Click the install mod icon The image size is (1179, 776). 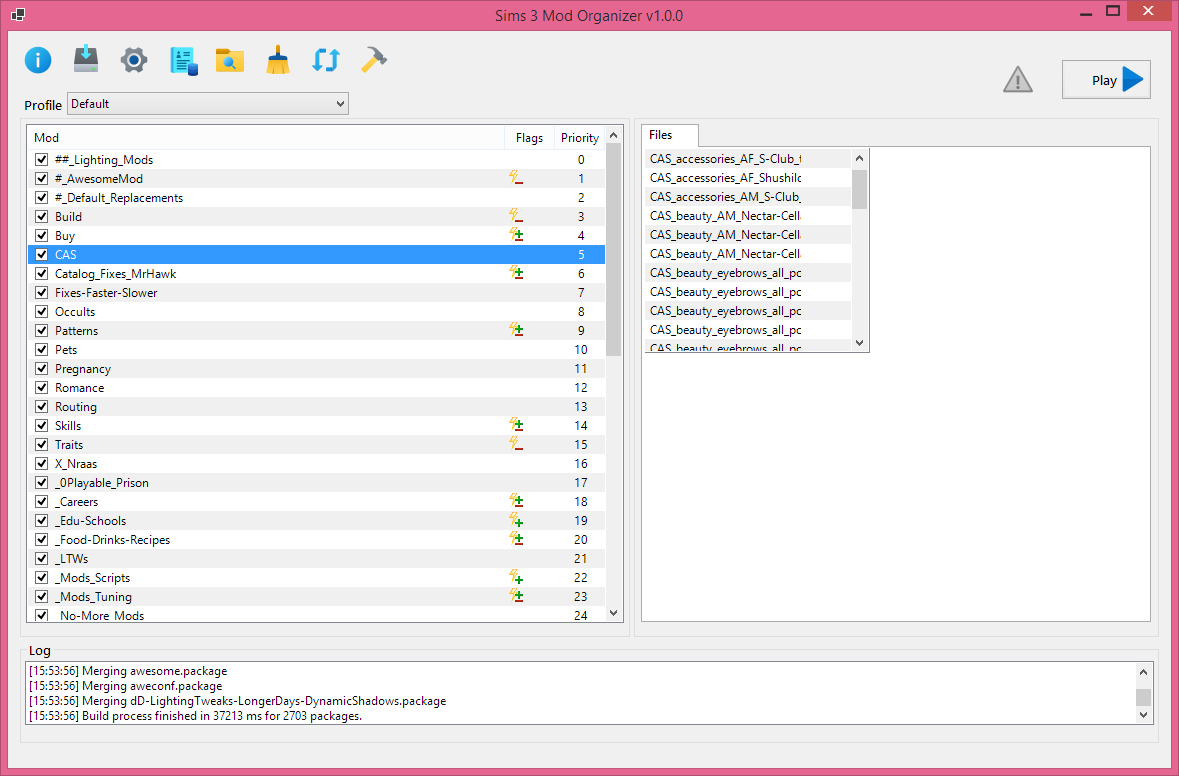tap(85, 60)
